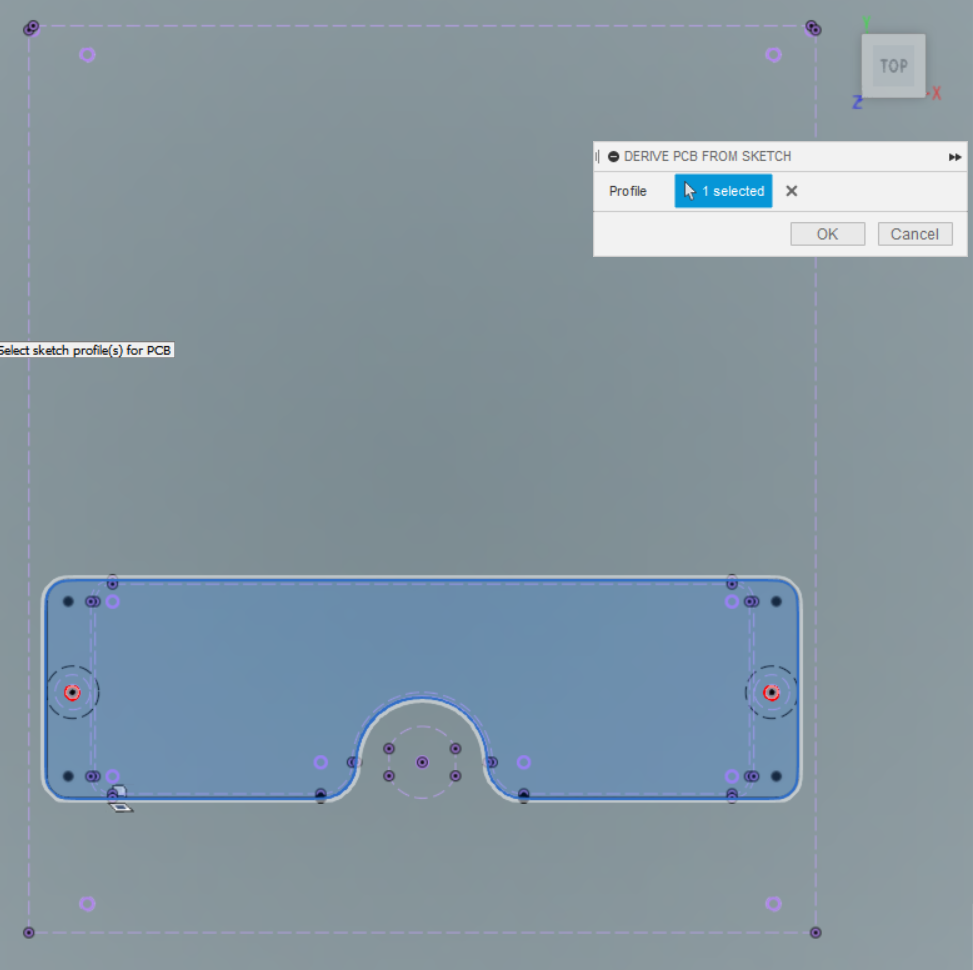973x970 pixels.
Task: Click the TOP face of the ViewCube
Action: (893, 66)
